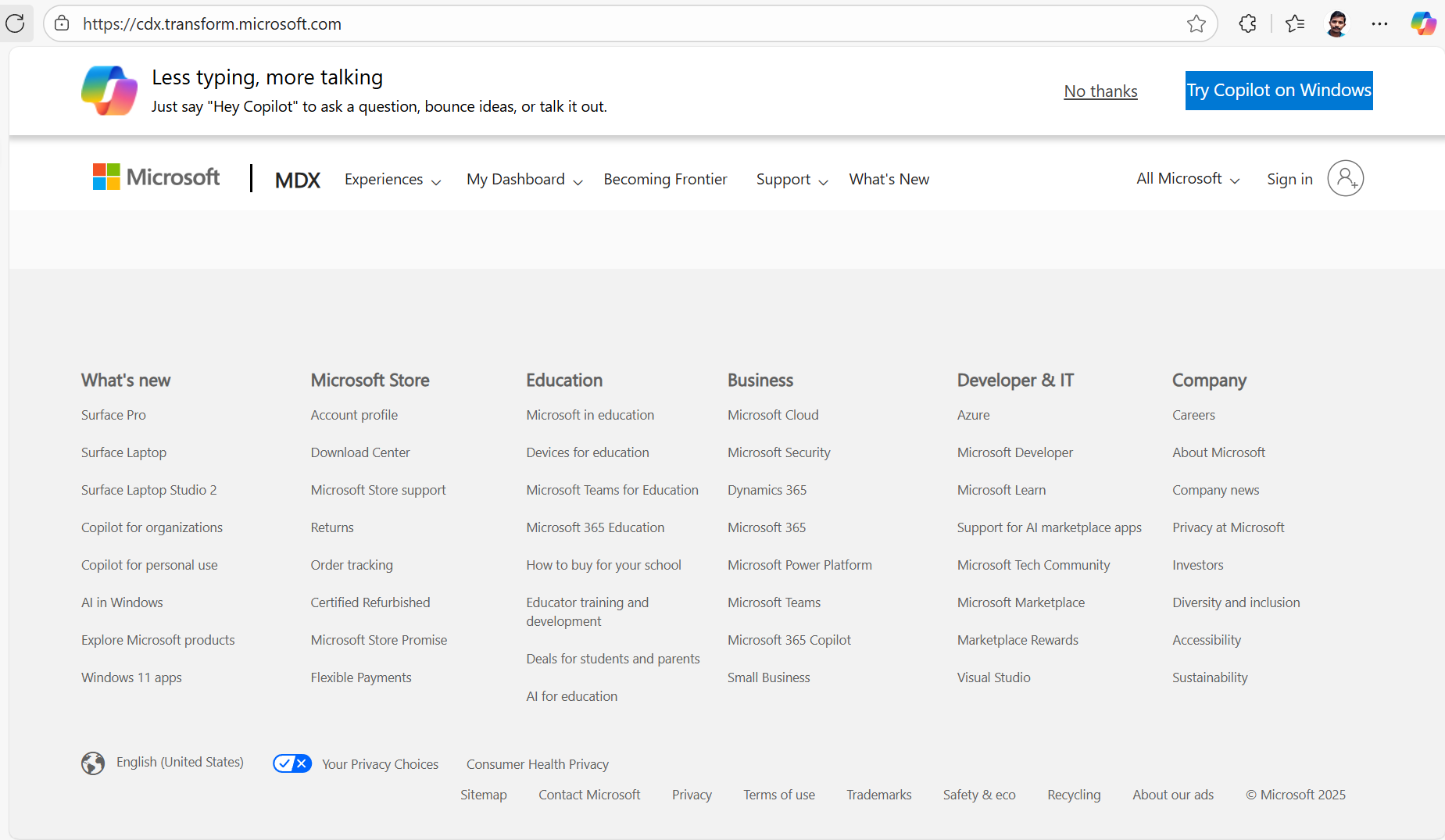Open the Accessibility link under Company
This screenshot has width=1445, height=840.
point(1207,640)
